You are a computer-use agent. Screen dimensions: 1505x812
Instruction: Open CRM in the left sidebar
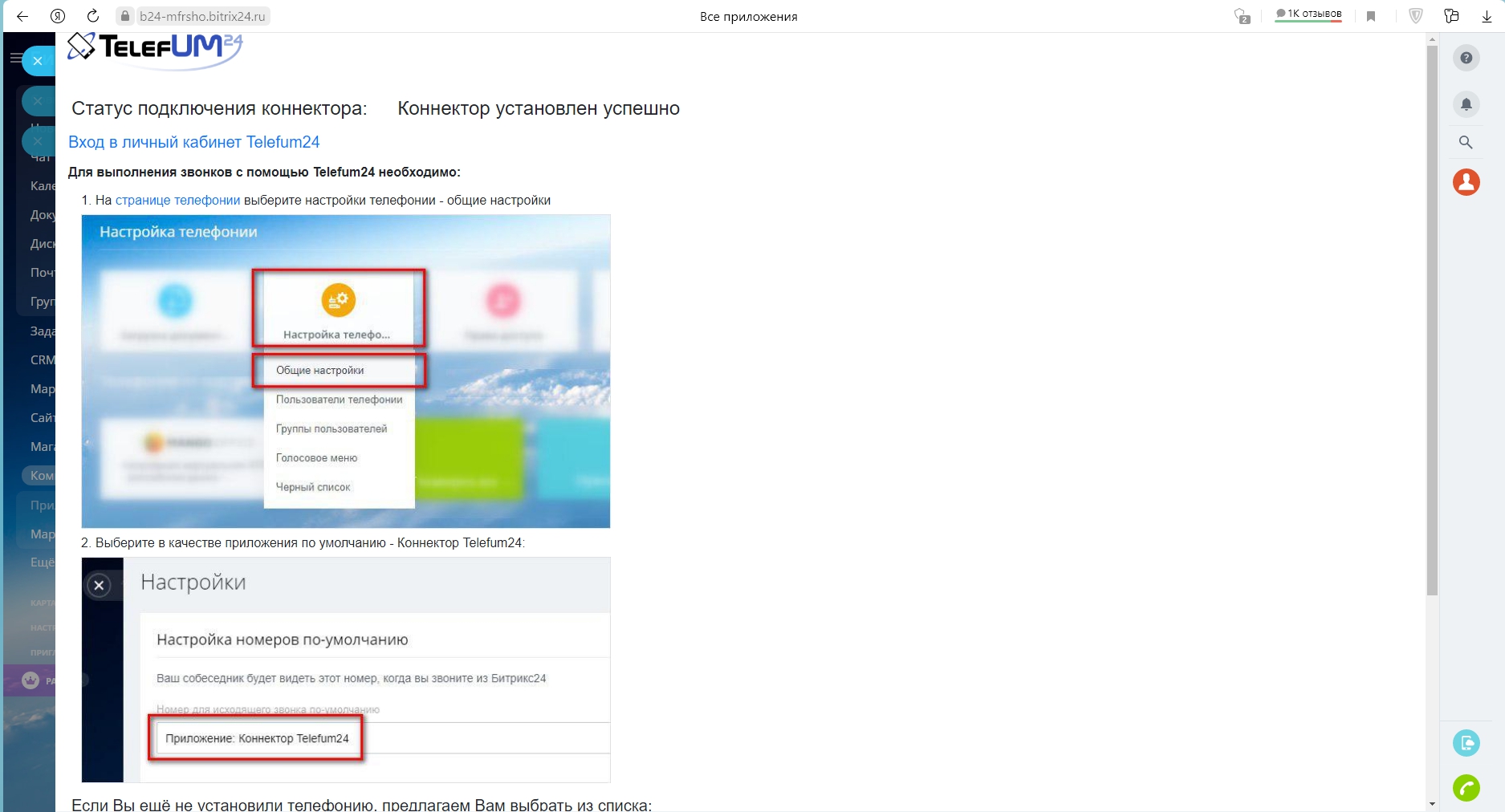pyautogui.click(x=43, y=359)
